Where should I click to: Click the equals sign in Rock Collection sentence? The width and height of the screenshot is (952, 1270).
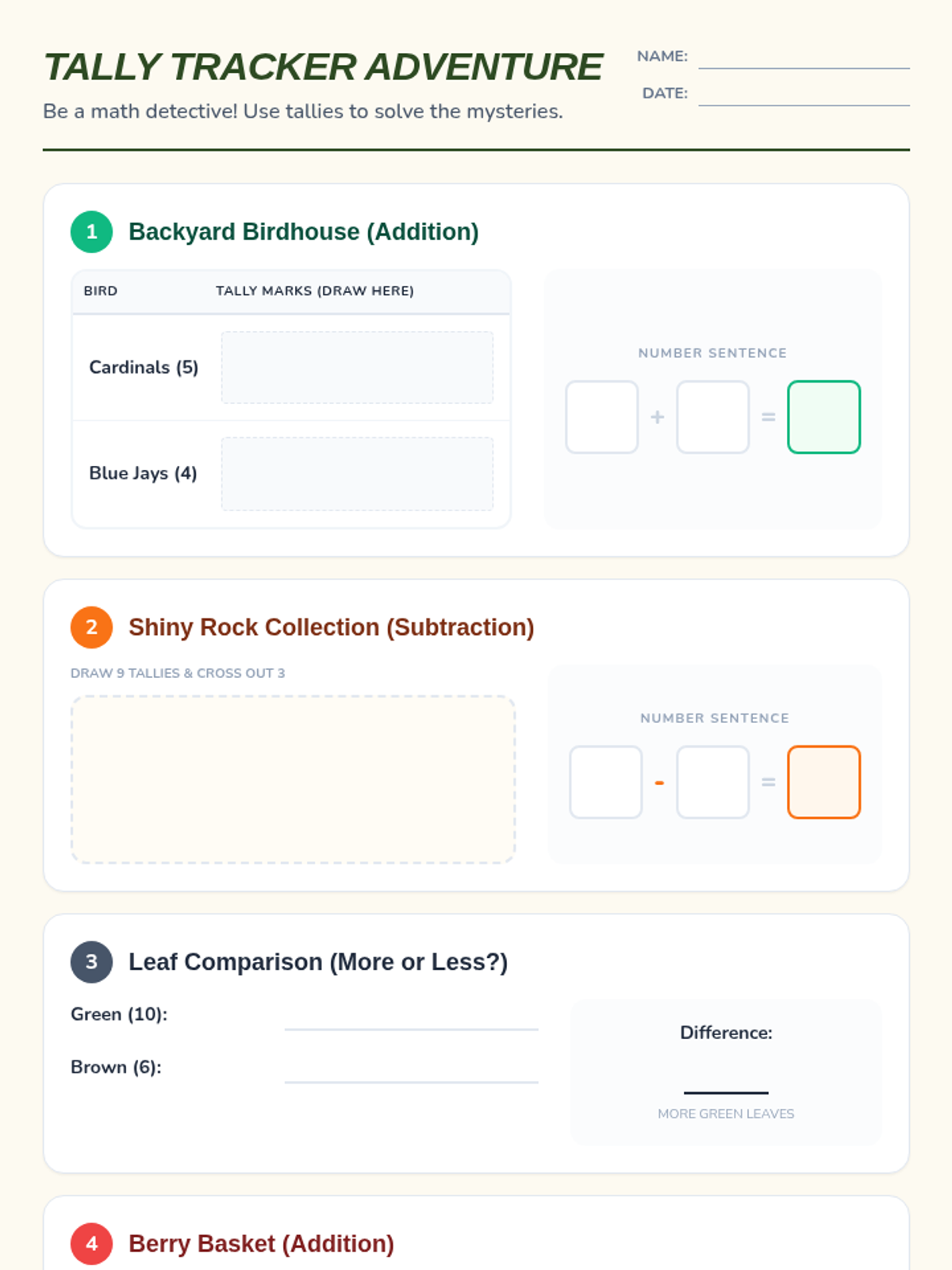tap(768, 783)
